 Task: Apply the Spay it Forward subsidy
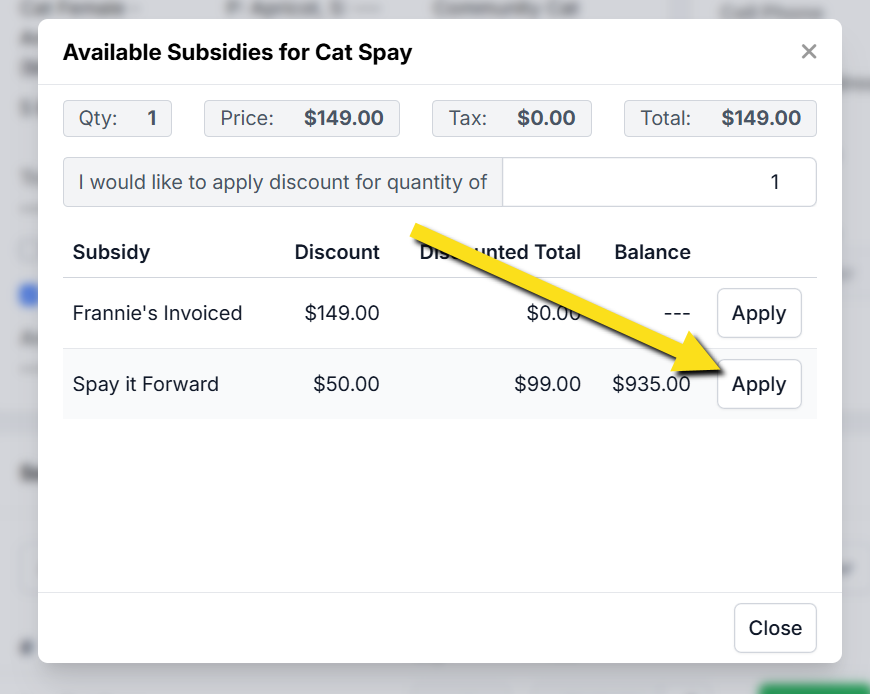point(759,384)
